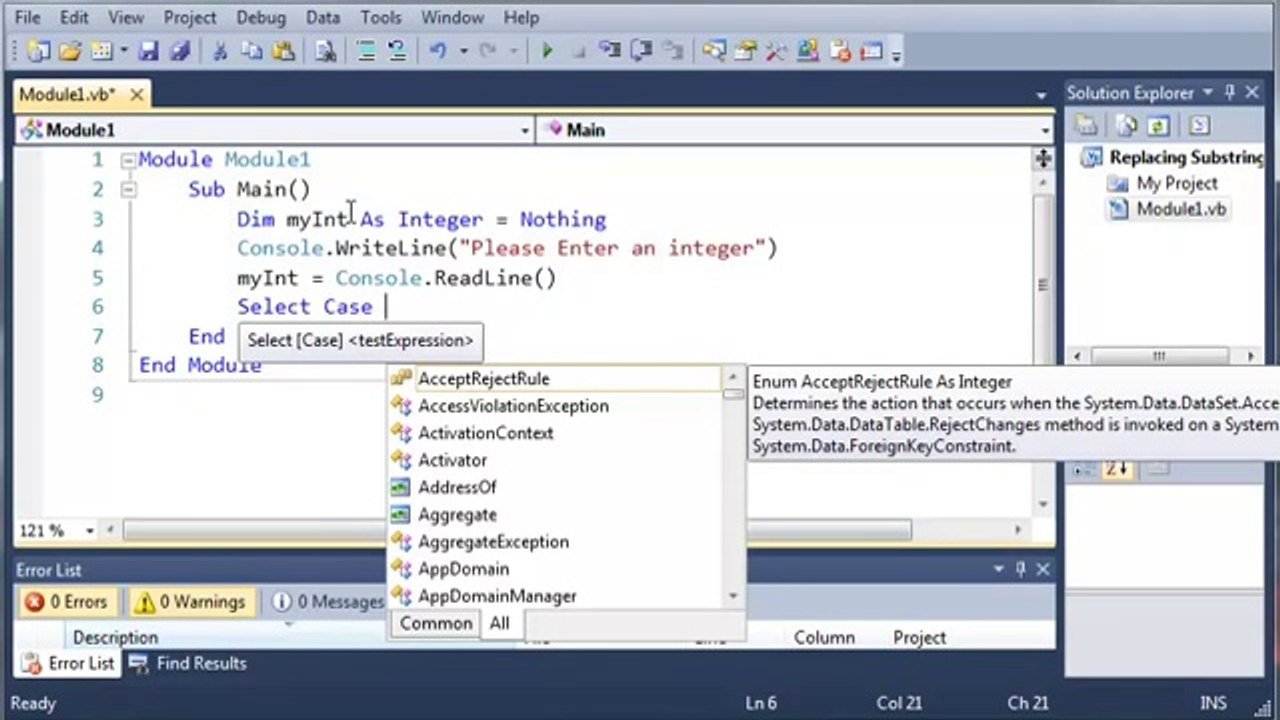Open the Undo history dropdown arrow

463,51
